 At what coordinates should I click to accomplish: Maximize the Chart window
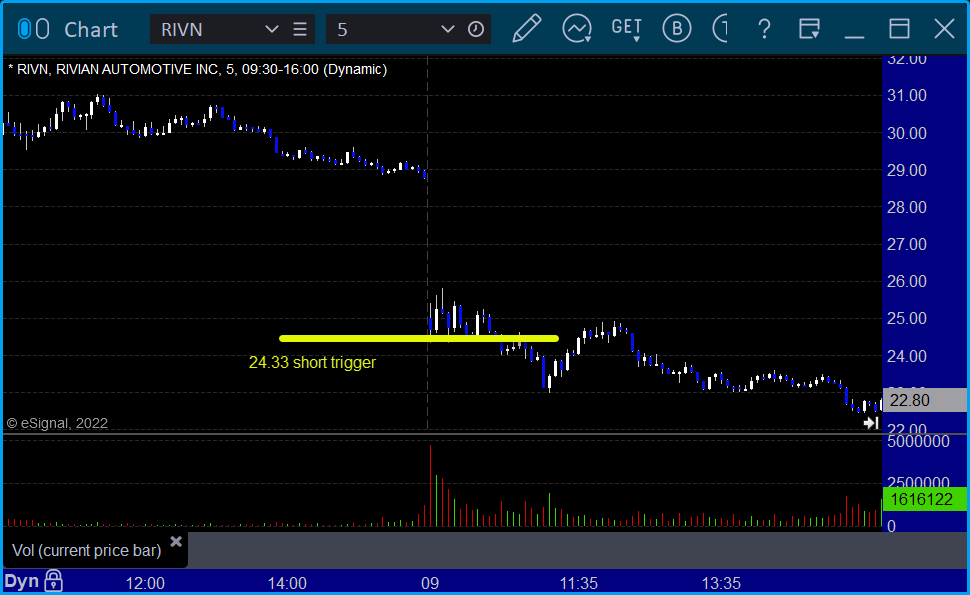tap(899, 29)
